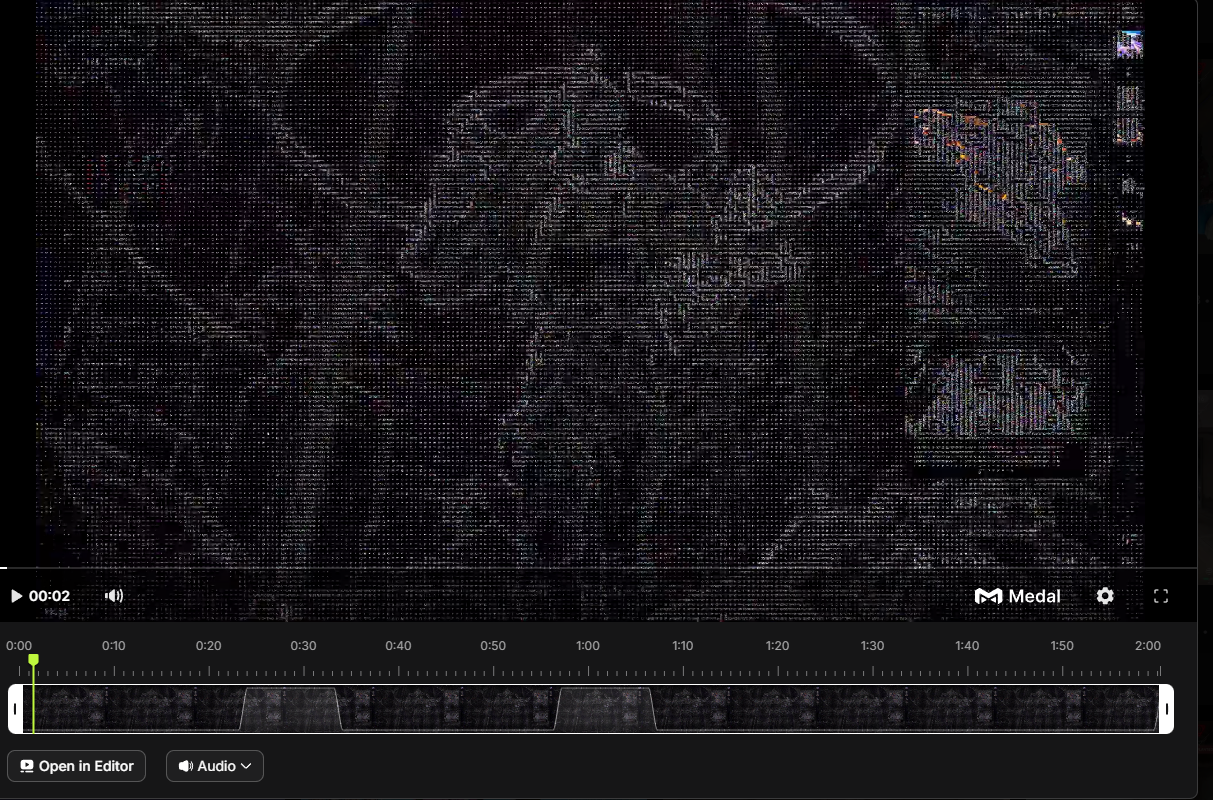Click the right trim handle
This screenshot has height=800, width=1213.
1166,709
